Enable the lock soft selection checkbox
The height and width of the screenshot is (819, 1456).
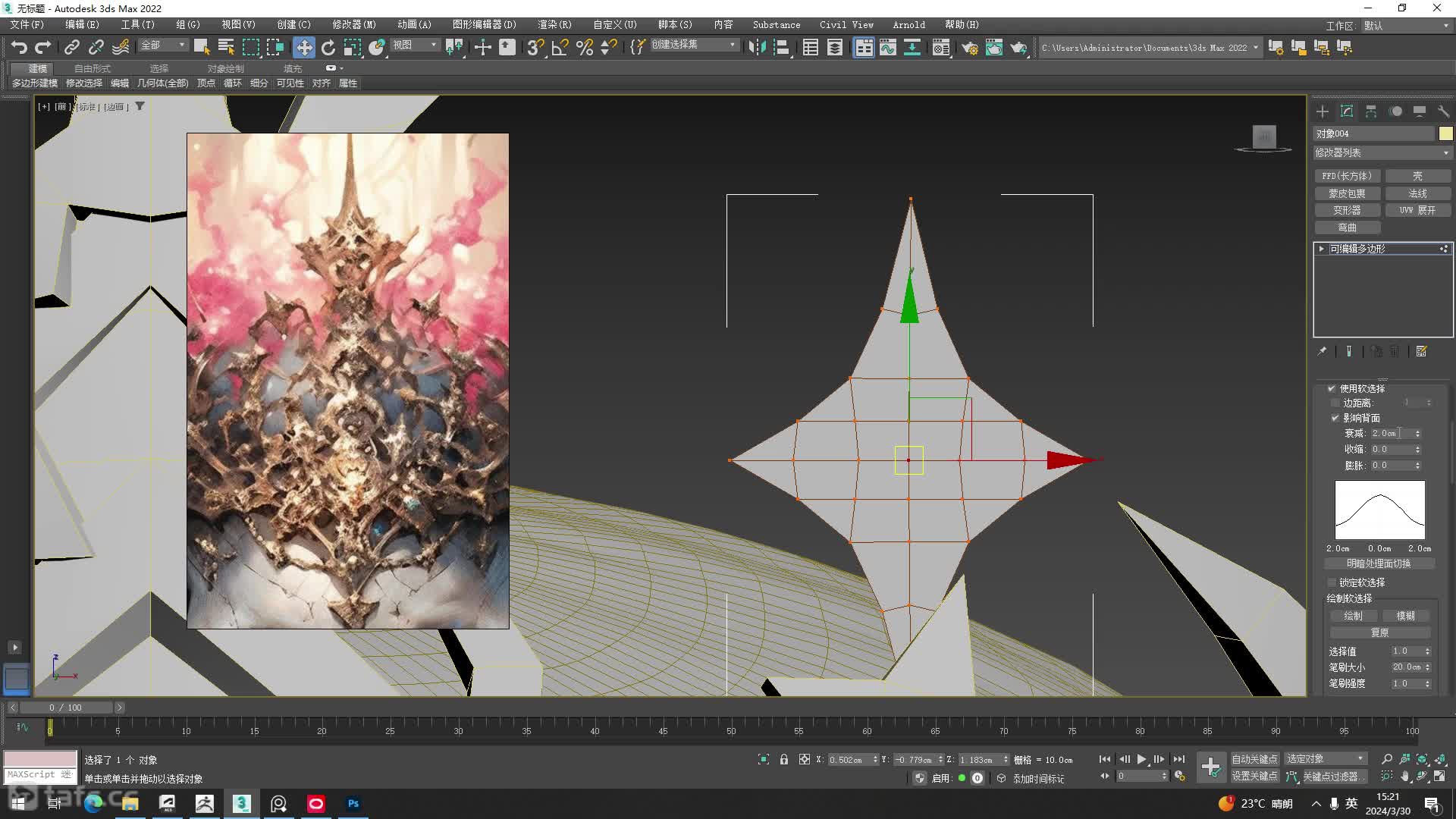(x=1332, y=582)
